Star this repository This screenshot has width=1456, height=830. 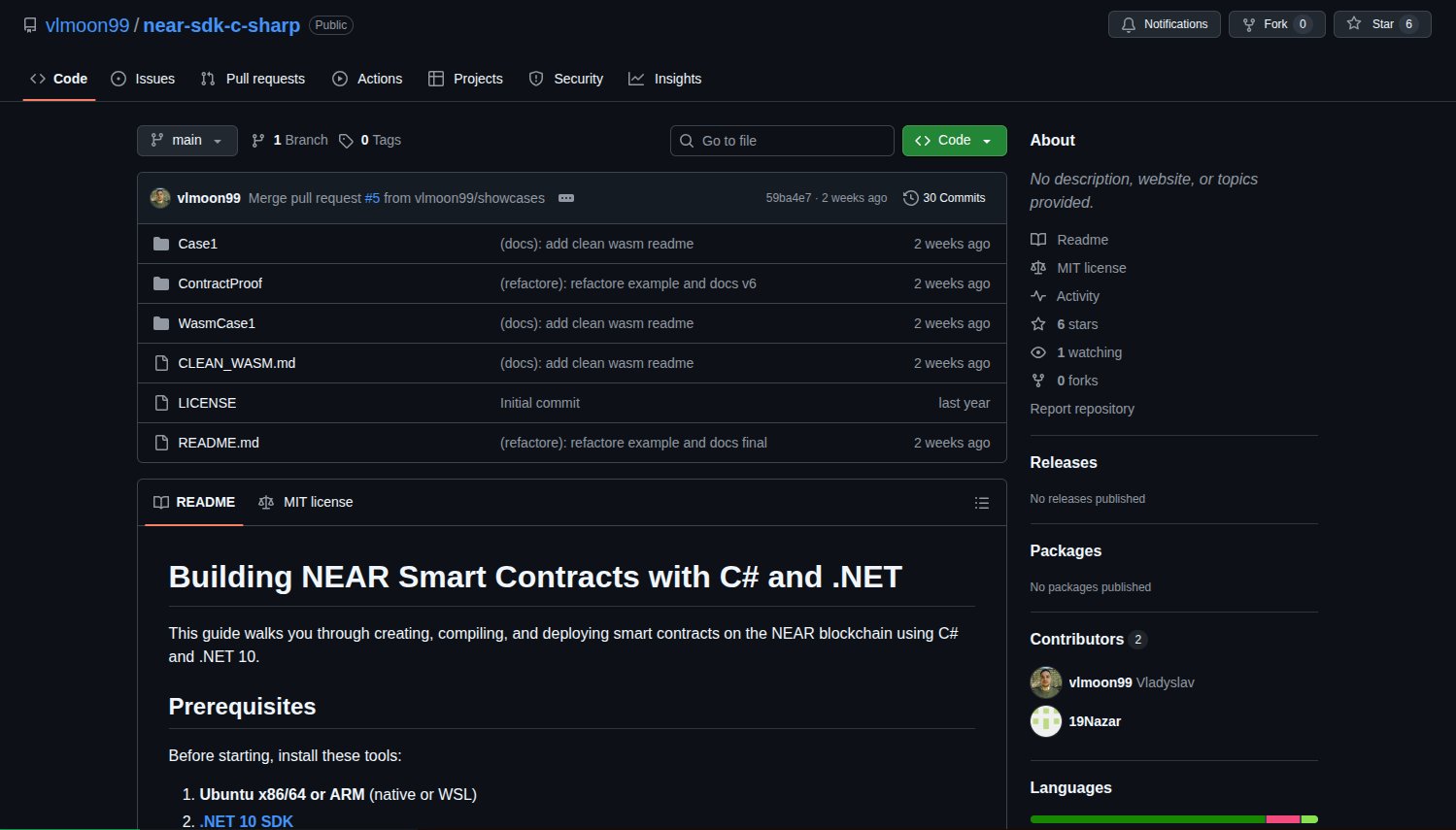[x=1381, y=24]
